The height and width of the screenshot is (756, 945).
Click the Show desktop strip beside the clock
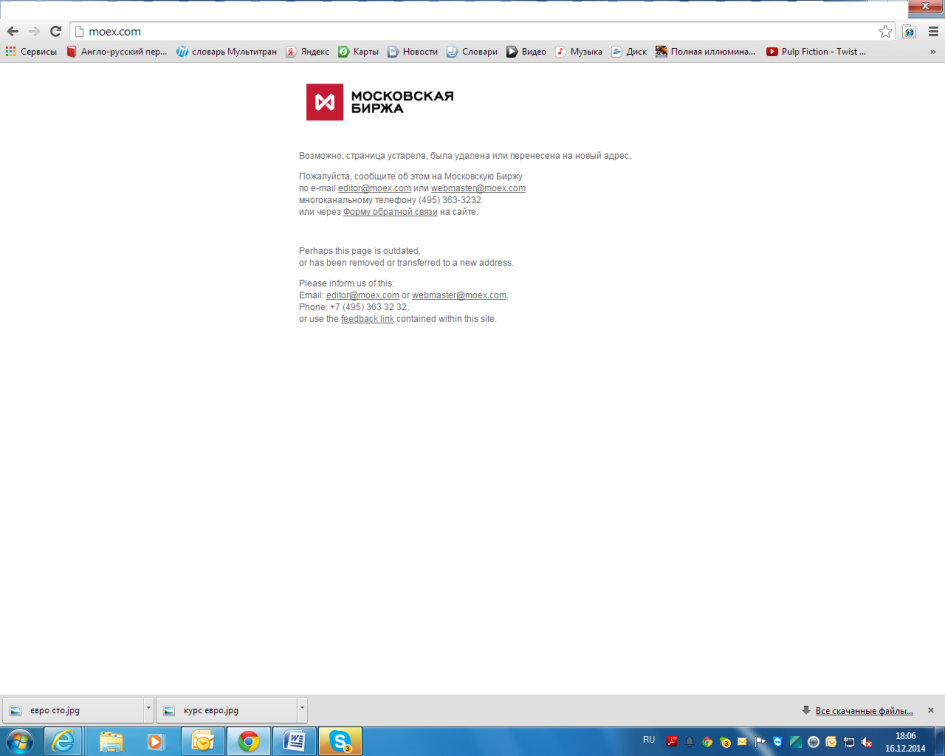pyautogui.click(x=940, y=742)
